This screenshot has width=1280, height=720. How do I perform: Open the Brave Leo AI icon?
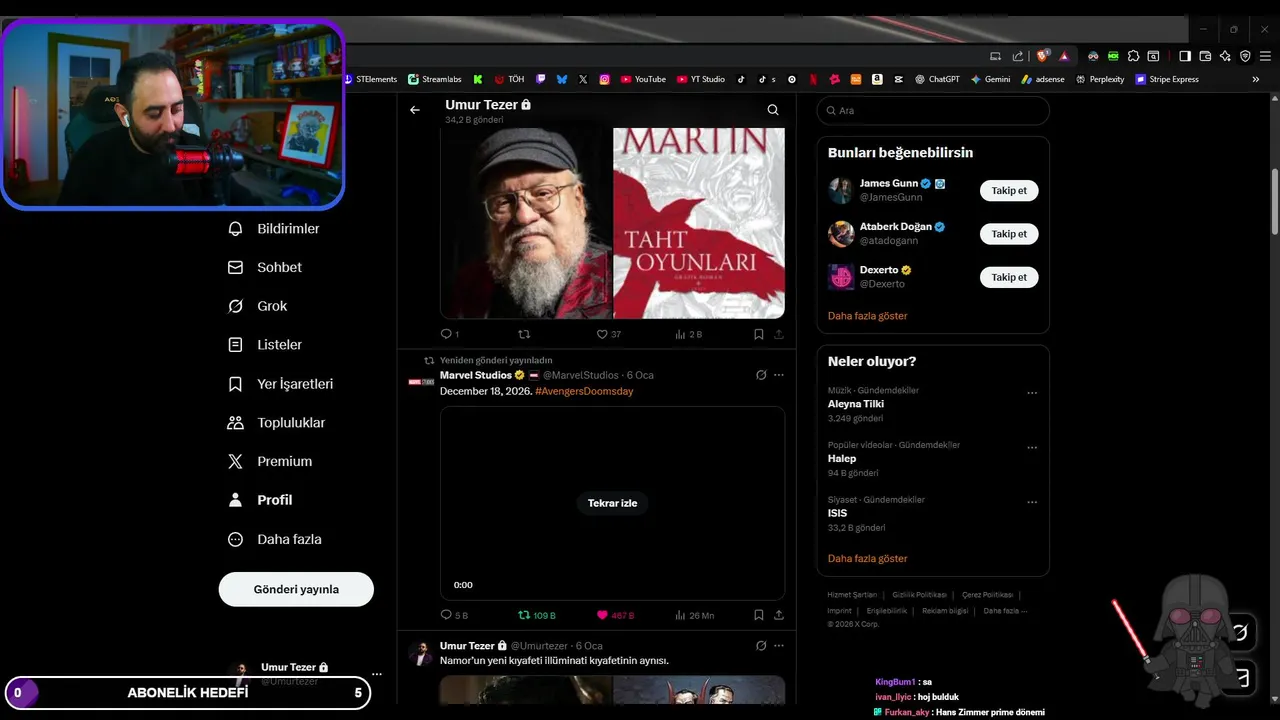(x=1225, y=56)
